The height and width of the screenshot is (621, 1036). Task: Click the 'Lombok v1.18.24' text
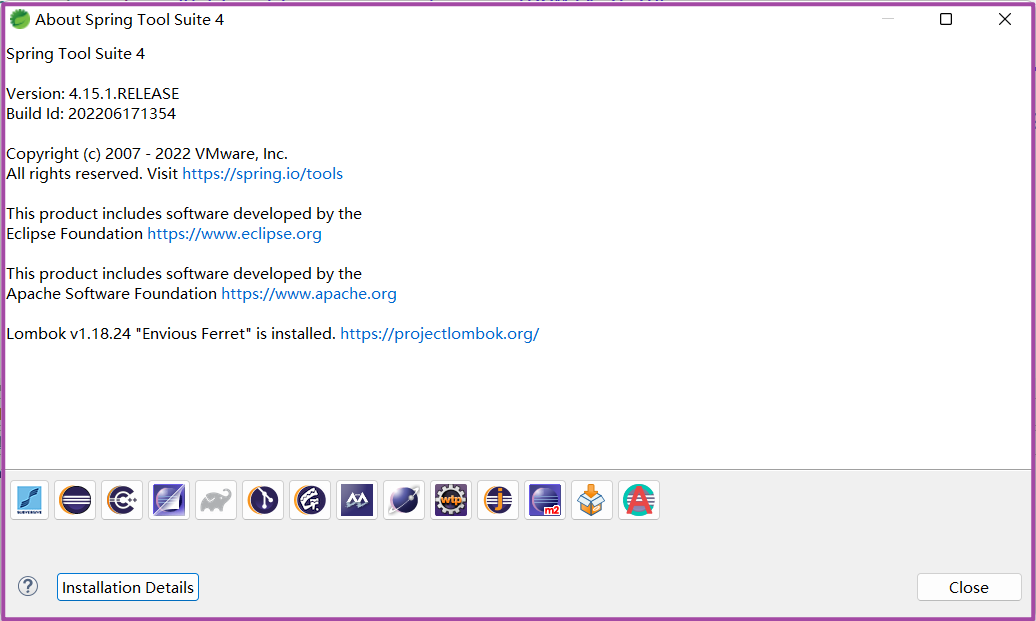69,334
